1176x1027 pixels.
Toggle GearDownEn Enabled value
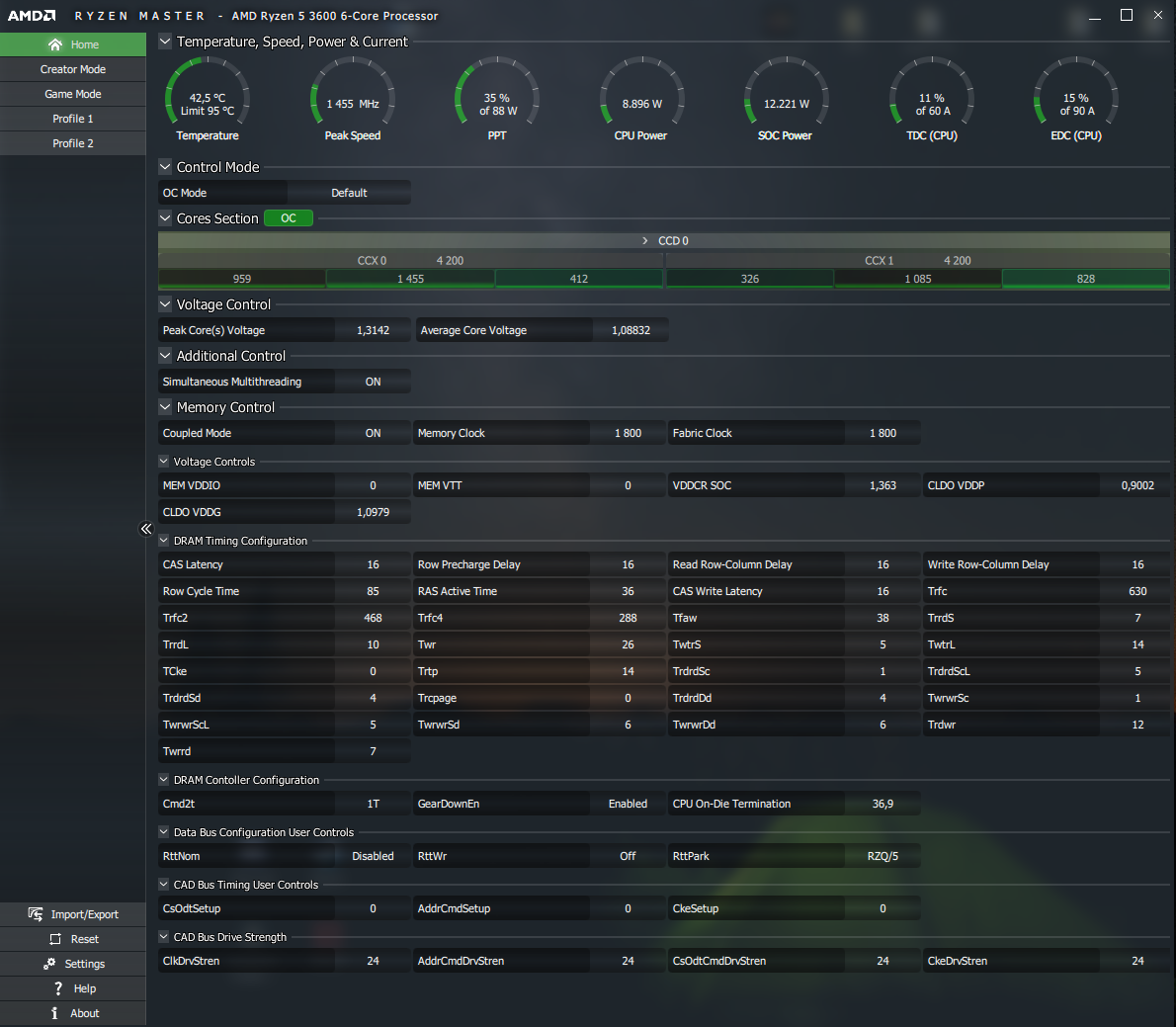pos(628,804)
